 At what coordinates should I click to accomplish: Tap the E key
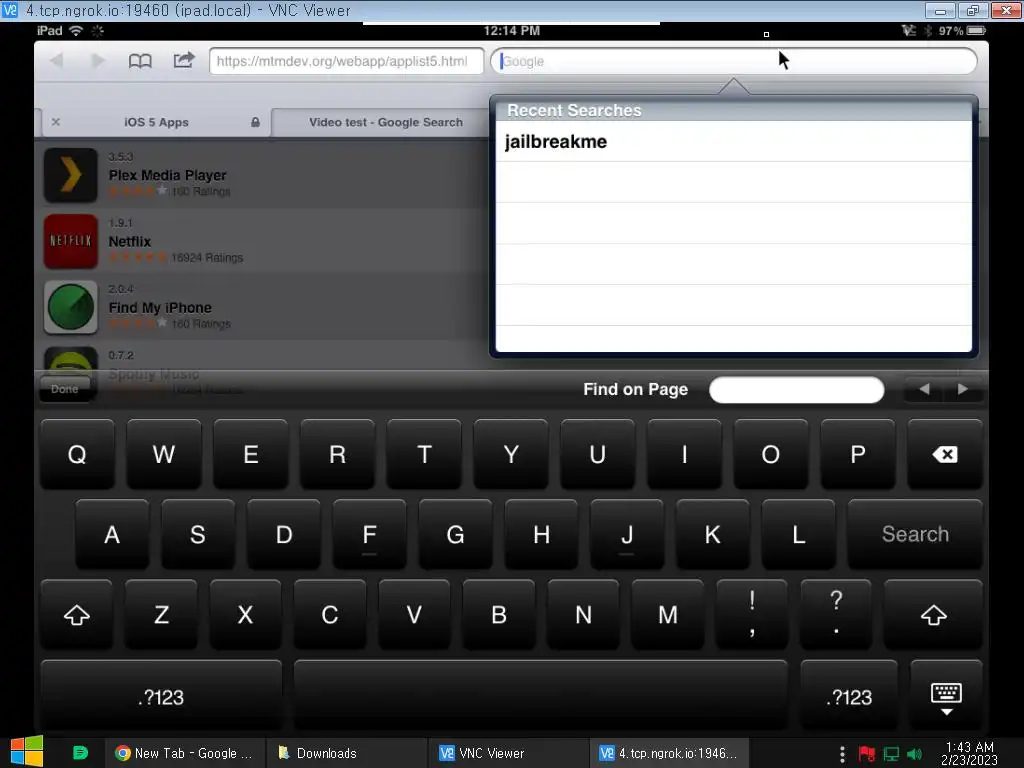(x=251, y=455)
